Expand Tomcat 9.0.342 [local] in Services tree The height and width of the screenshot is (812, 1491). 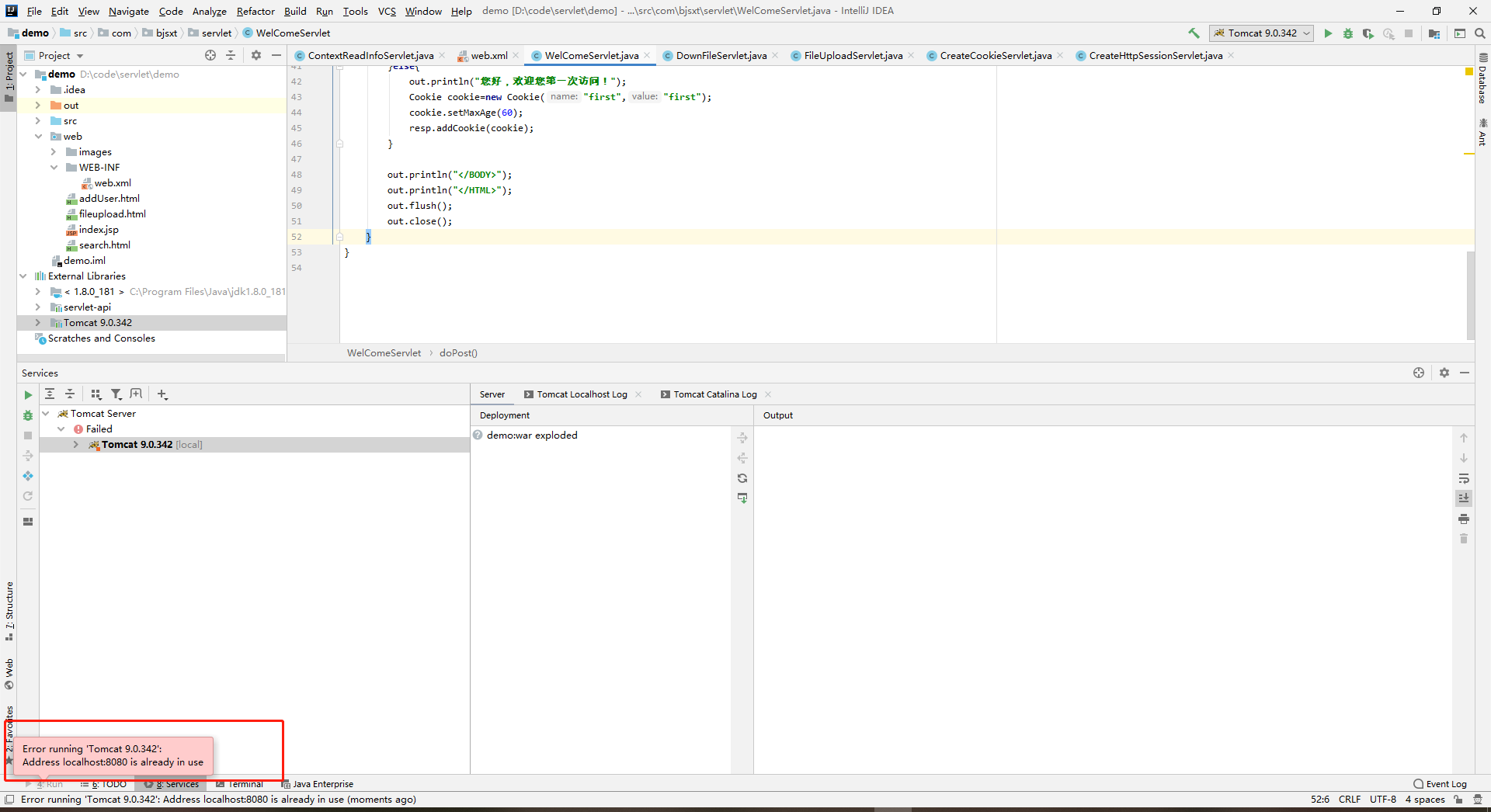tap(75, 445)
